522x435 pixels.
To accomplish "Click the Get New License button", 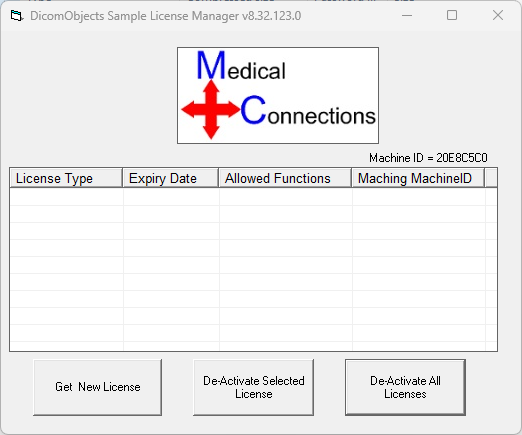I will [97, 387].
